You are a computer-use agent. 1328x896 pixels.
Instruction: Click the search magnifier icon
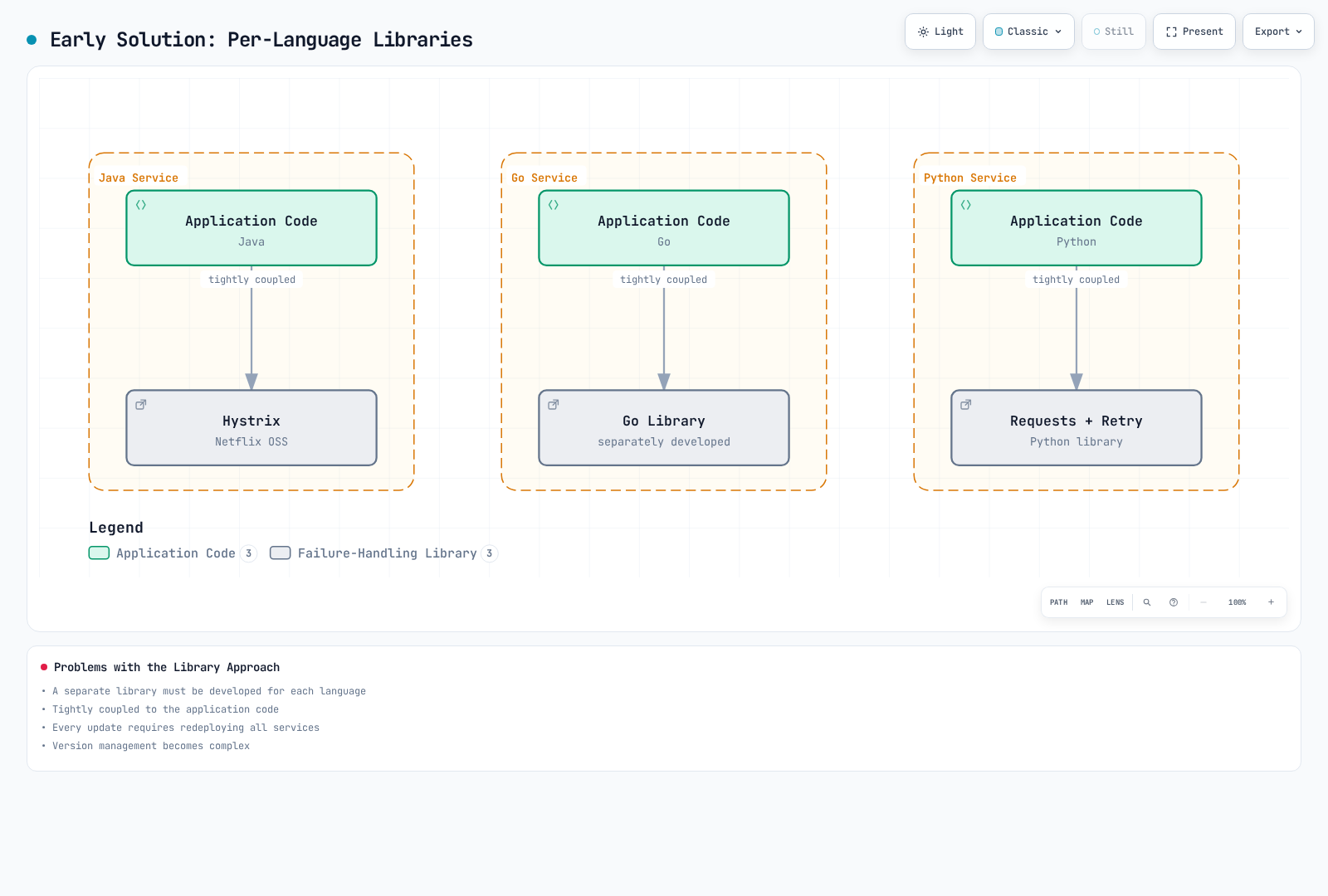click(1147, 602)
